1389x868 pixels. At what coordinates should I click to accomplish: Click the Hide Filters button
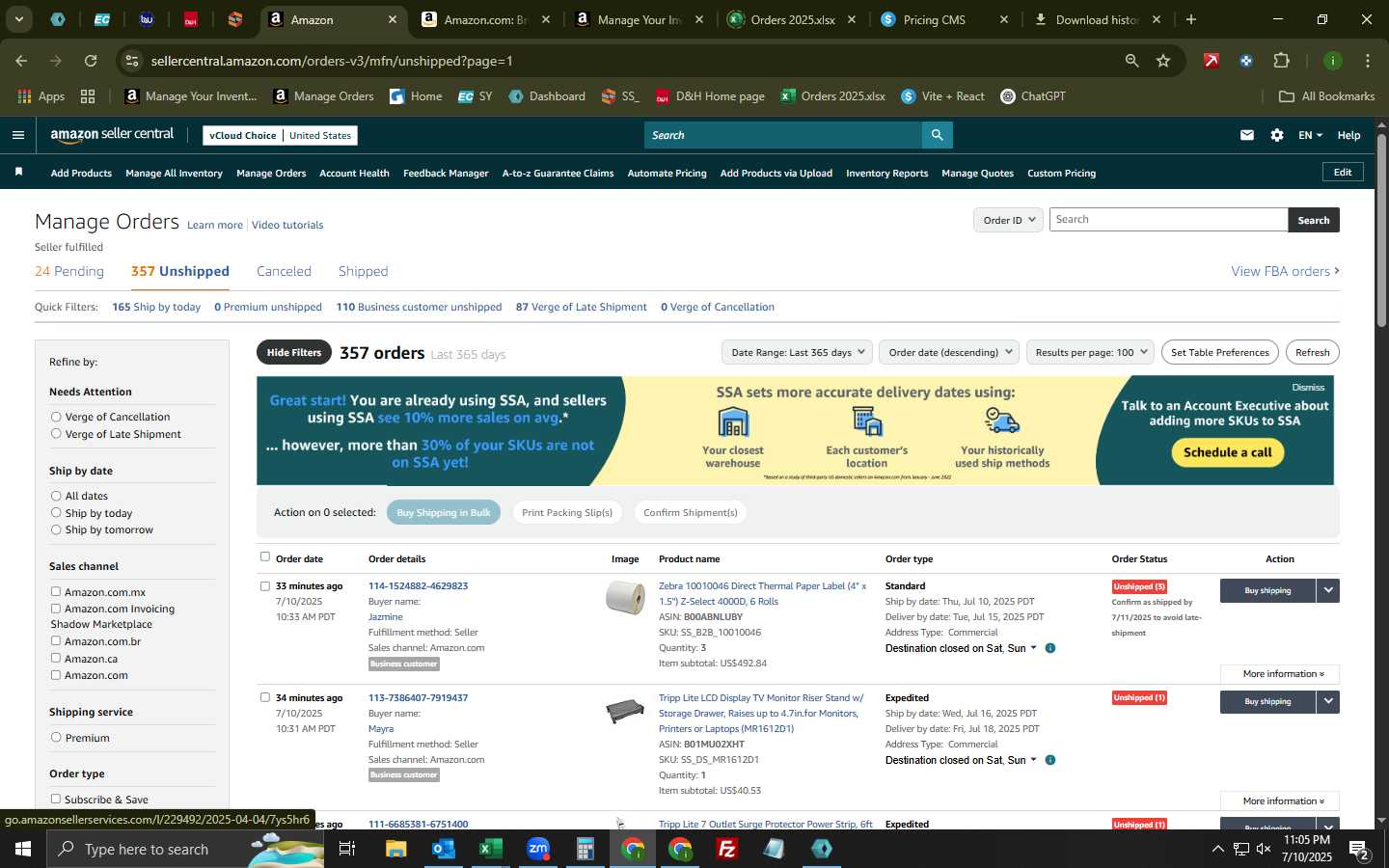[294, 352]
